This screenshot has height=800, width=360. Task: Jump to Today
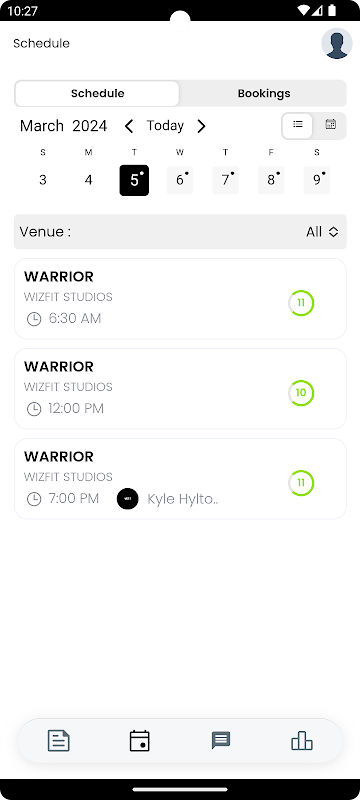[165, 126]
